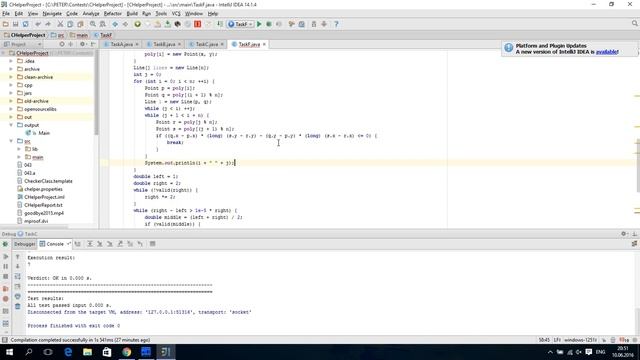This screenshot has width=640, height=360.
Task: Click the Undo toolbar arrow
Action: [x=38, y=24]
